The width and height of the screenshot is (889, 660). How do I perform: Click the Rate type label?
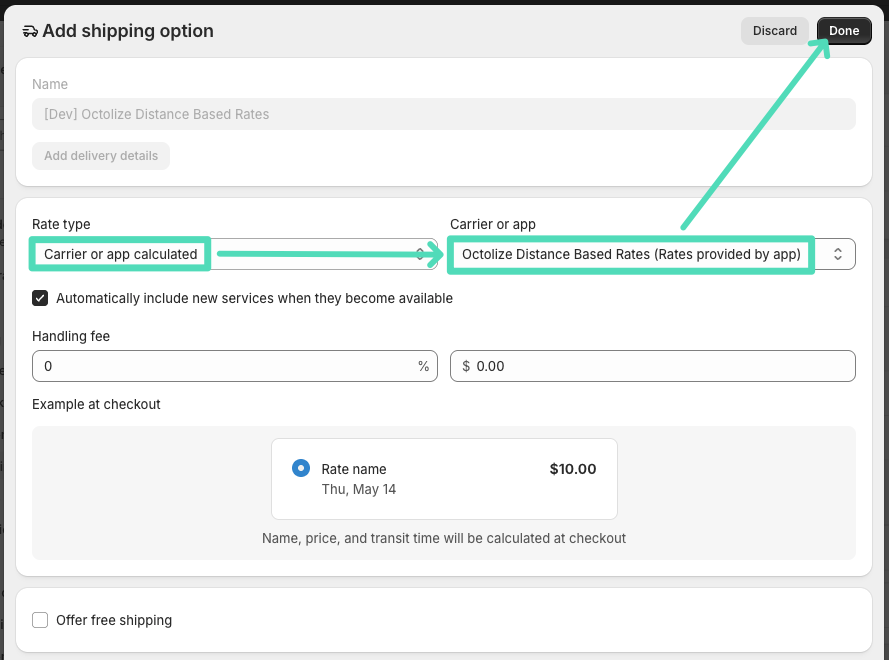tap(61, 225)
